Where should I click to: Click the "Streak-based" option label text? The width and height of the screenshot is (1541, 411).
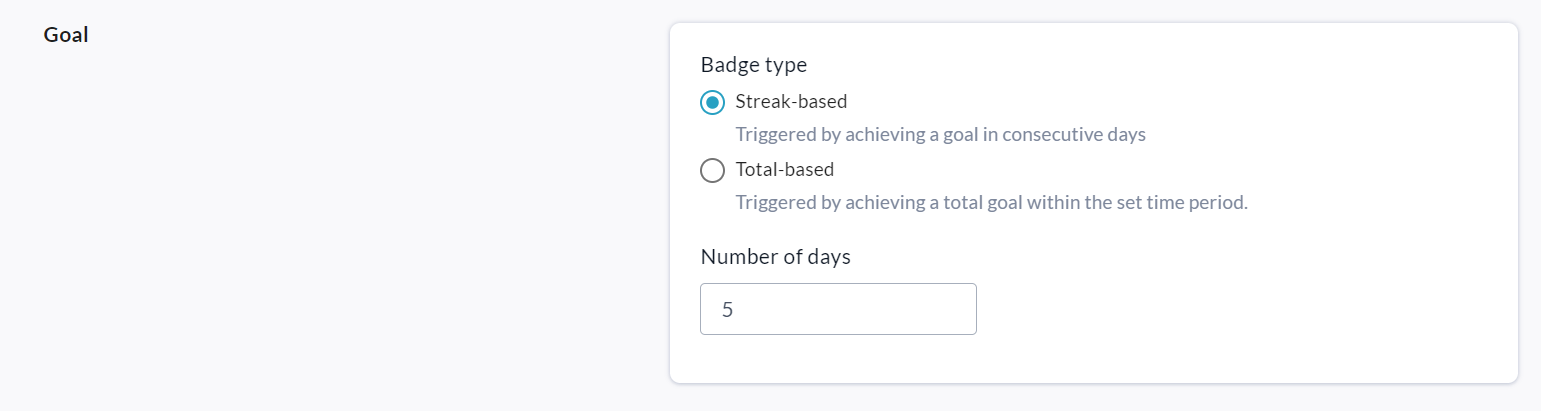click(791, 101)
